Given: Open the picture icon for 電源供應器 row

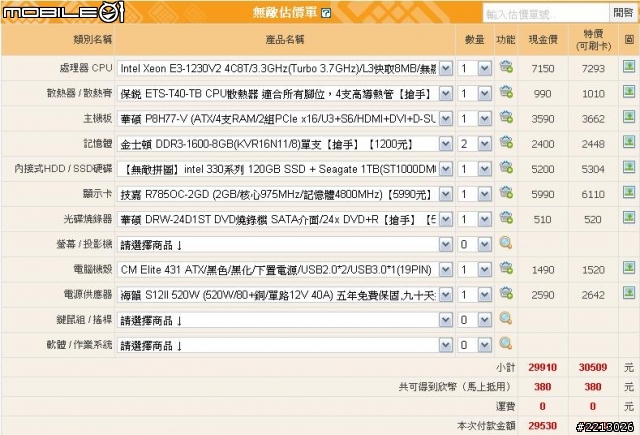Looking at the screenshot, I should coord(629,293).
